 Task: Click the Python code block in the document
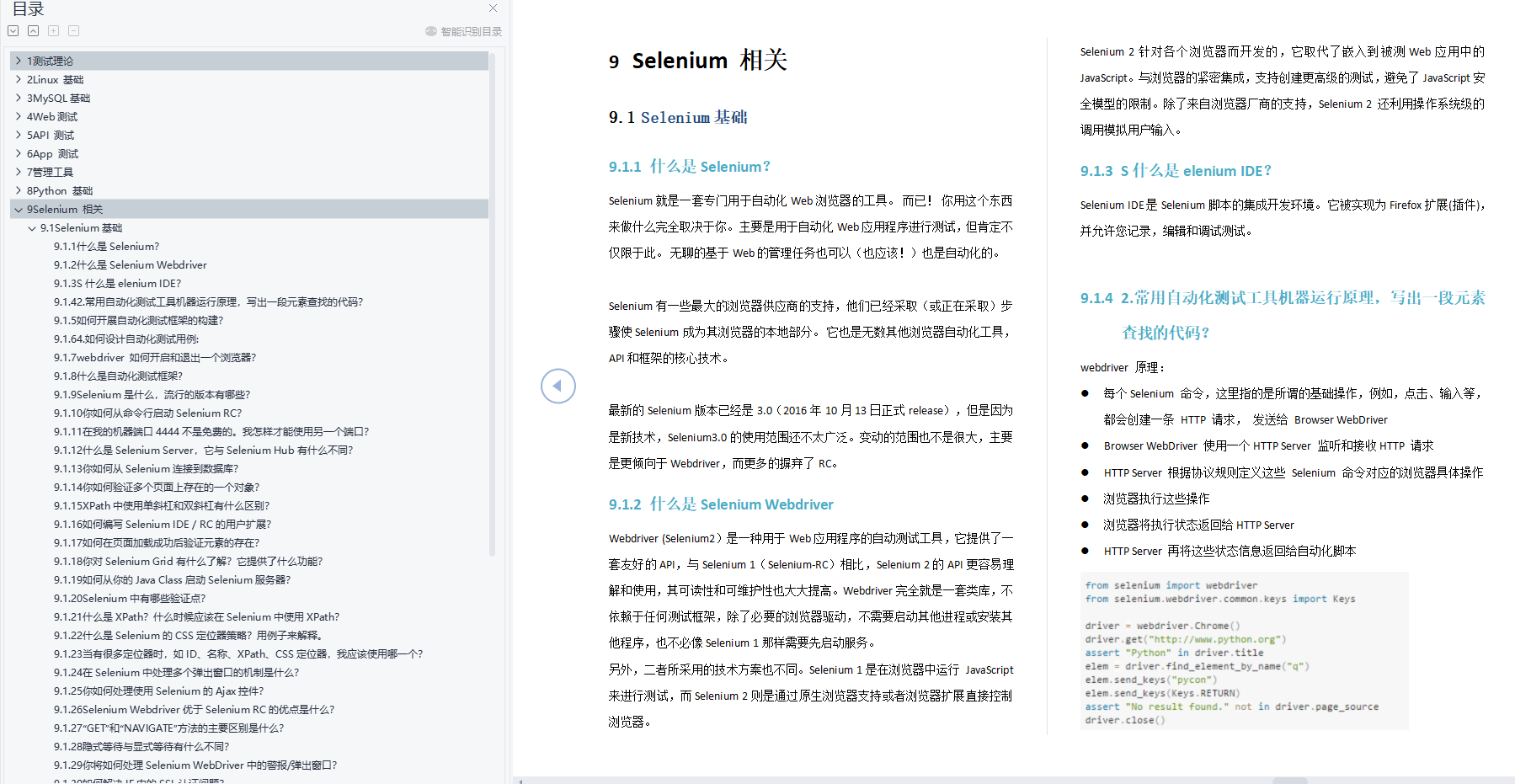click(x=1245, y=652)
